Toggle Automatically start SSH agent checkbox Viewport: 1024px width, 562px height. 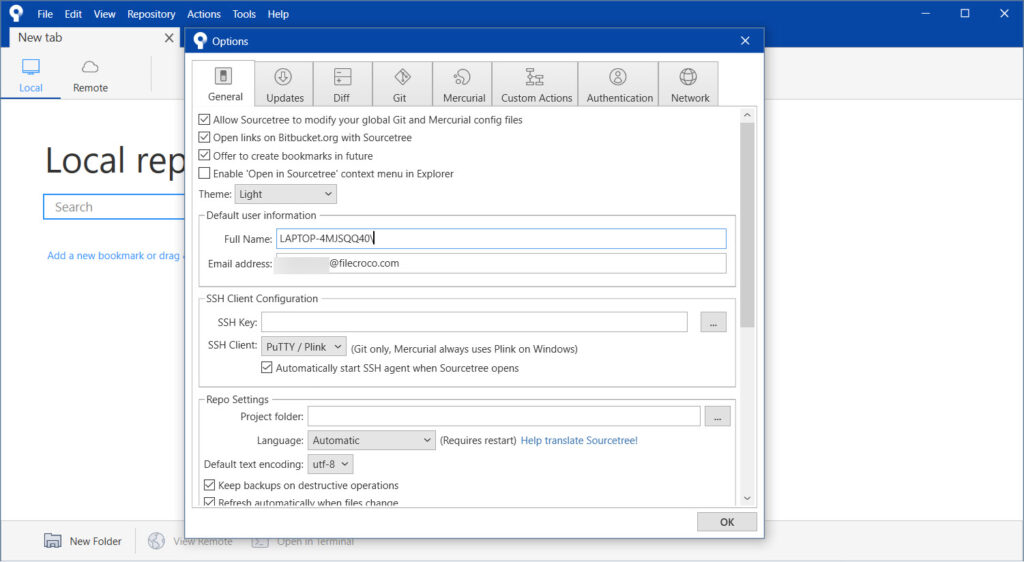coord(266,367)
